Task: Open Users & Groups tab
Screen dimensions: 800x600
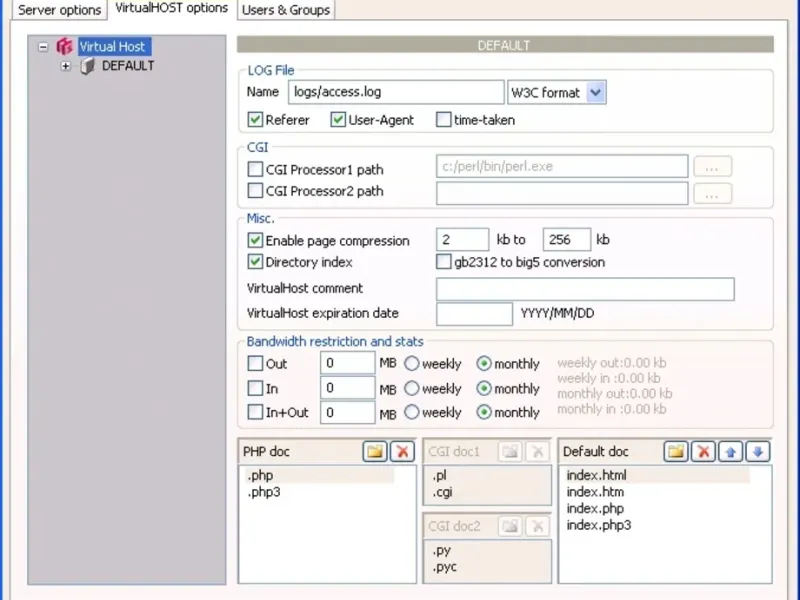Action: [286, 10]
